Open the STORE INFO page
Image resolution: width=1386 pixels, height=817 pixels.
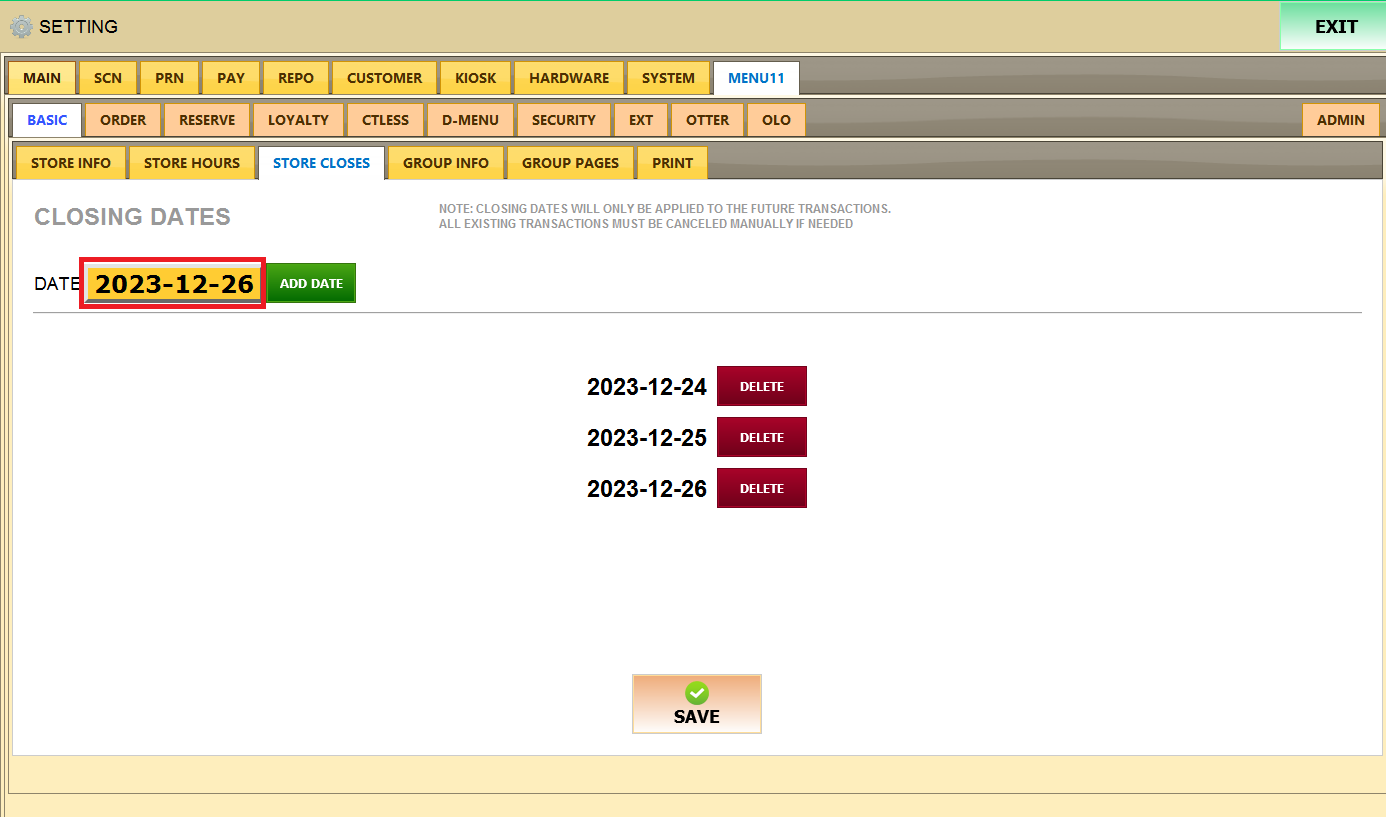tap(71, 163)
